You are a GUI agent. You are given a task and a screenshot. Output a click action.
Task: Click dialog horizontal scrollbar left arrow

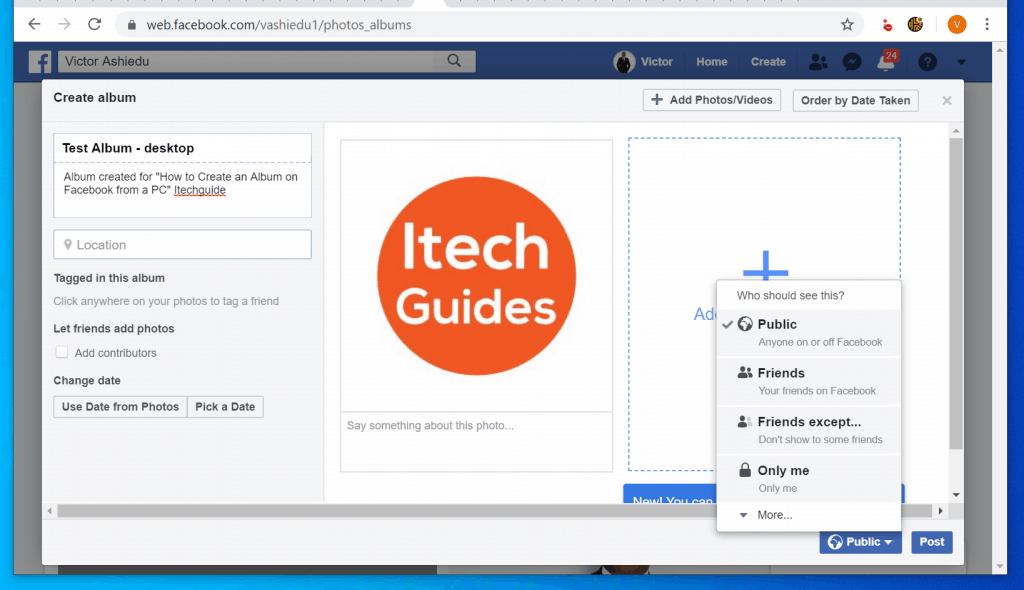(50, 511)
